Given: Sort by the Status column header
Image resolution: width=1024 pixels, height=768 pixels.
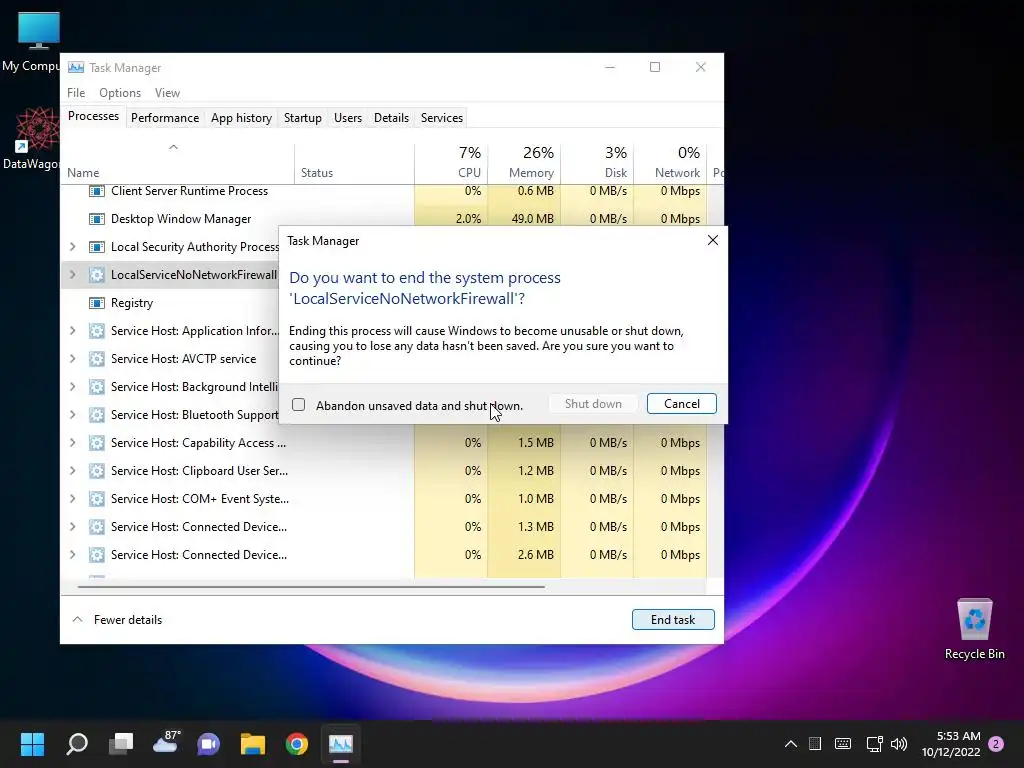Looking at the screenshot, I should pyautogui.click(x=354, y=163).
